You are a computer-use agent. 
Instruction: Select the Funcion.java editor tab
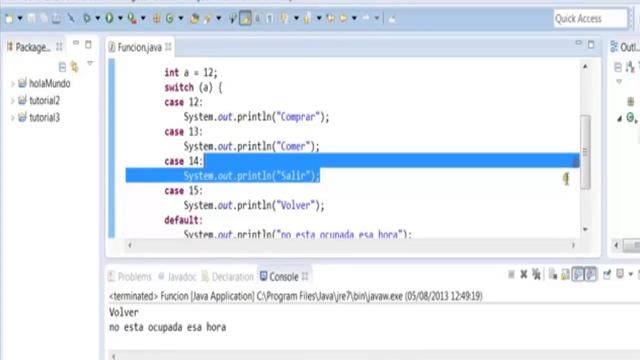point(139,47)
